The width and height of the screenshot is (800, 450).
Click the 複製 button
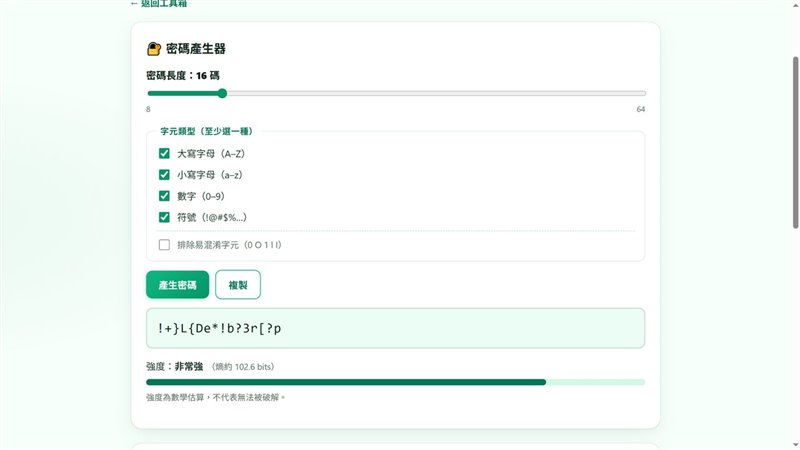[x=238, y=285]
